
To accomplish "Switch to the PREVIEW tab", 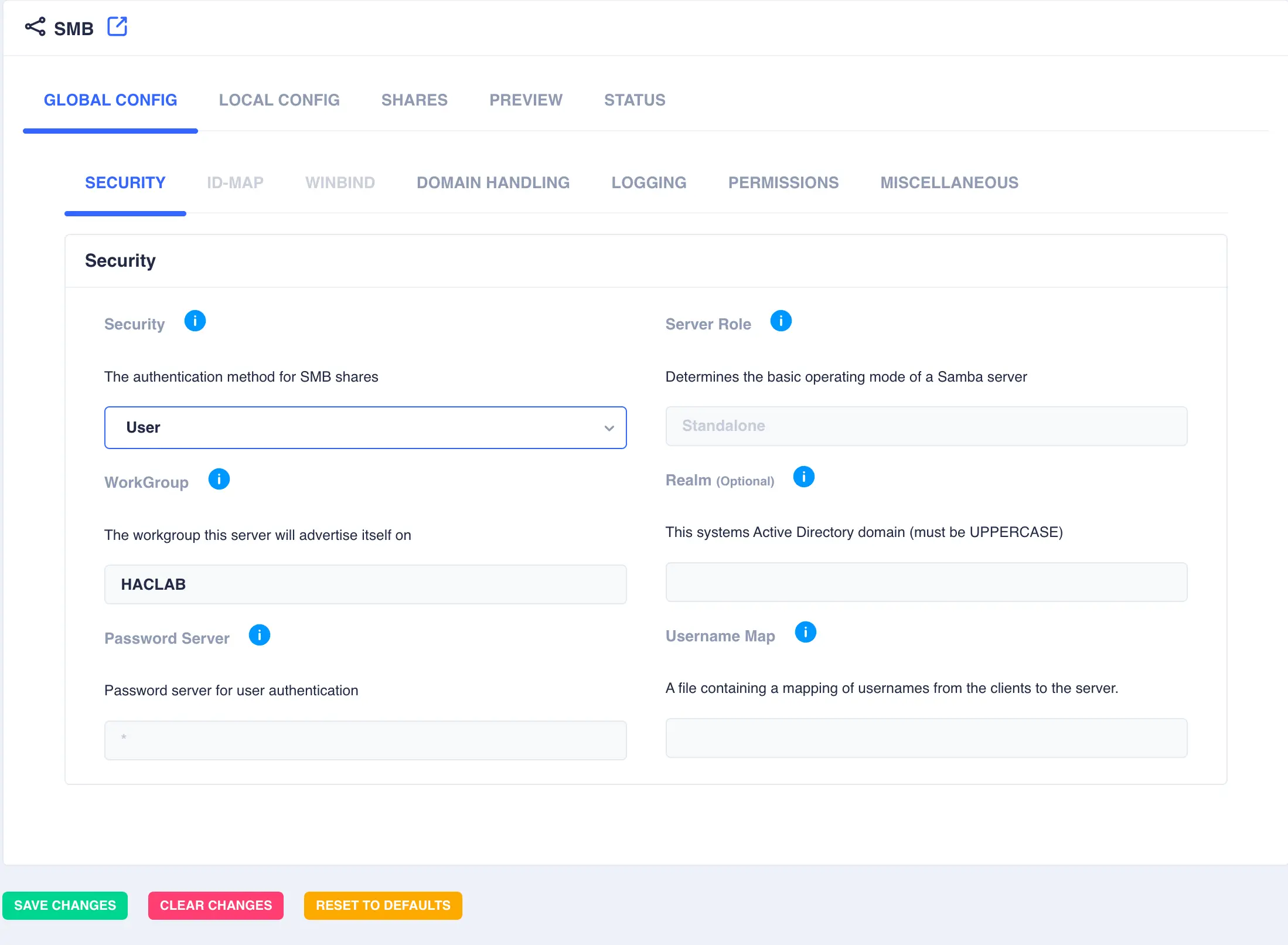I will (x=526, y=100).
